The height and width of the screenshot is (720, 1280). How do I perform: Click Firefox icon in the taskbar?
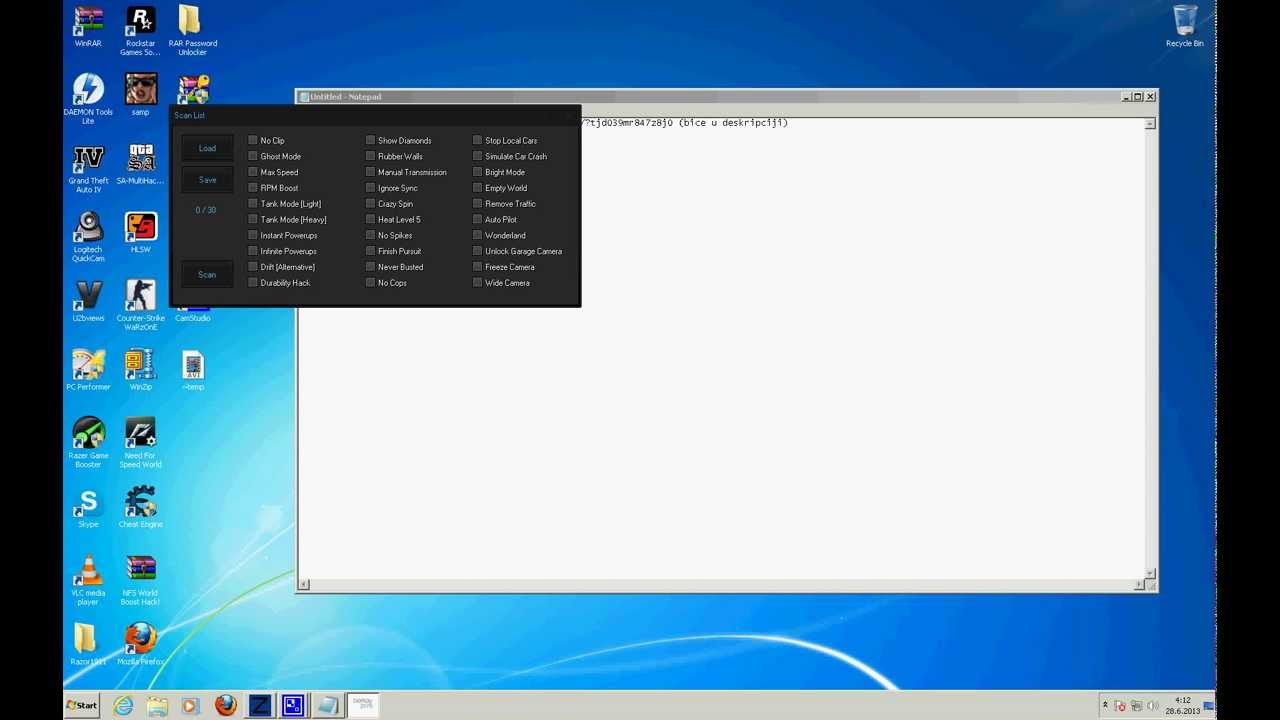pyautogui.click(x=225, y=706)
